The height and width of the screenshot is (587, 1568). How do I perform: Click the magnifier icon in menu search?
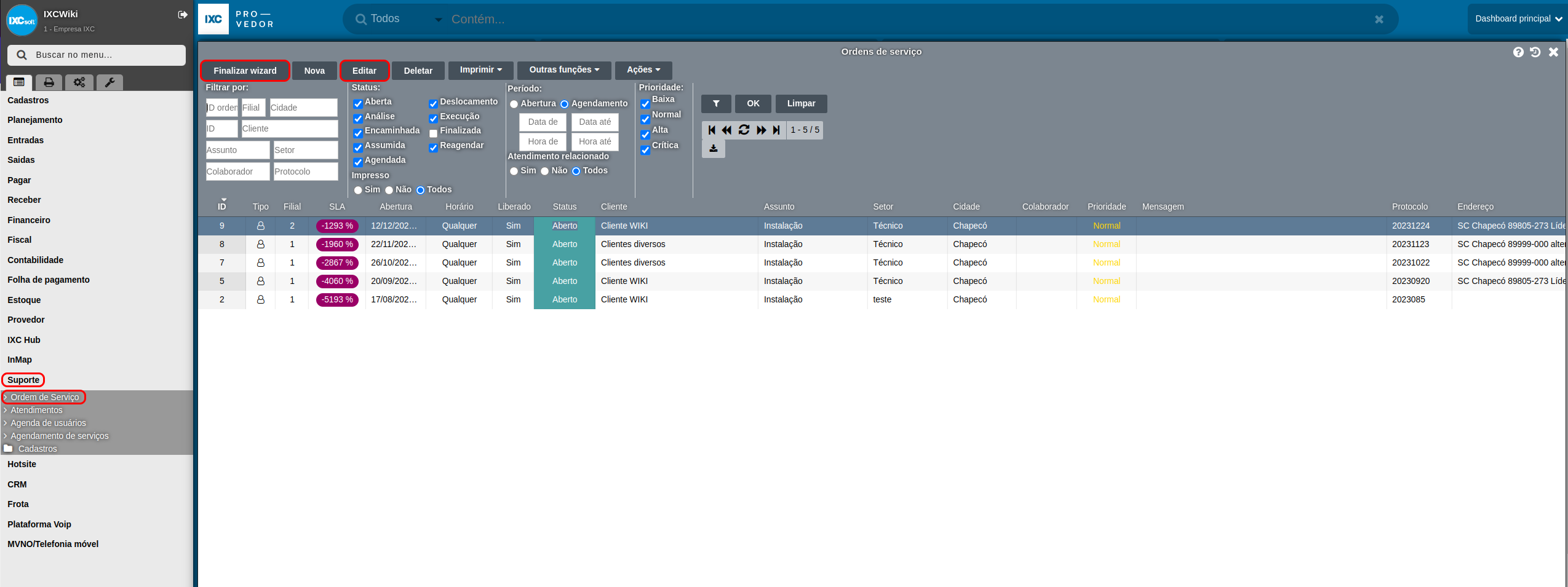coord(22,55)
